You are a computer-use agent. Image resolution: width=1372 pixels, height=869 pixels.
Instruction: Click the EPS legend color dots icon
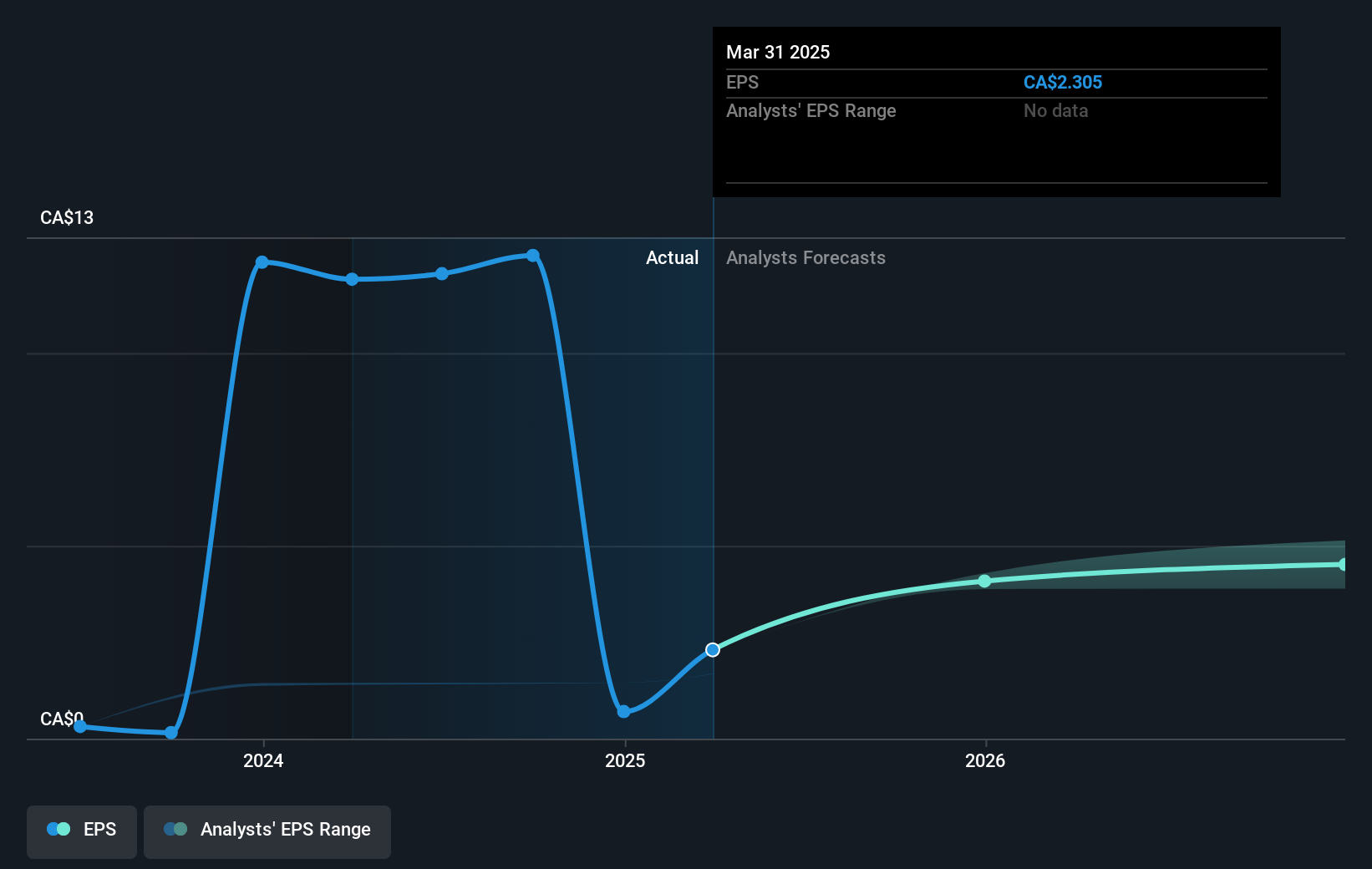(58, 829)
